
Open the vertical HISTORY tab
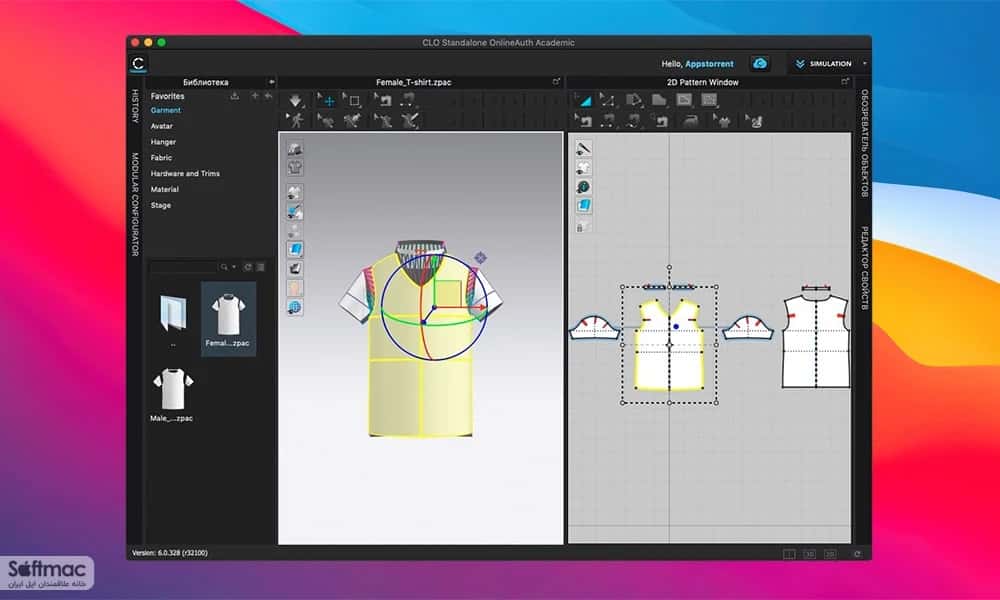coord(135,106)
